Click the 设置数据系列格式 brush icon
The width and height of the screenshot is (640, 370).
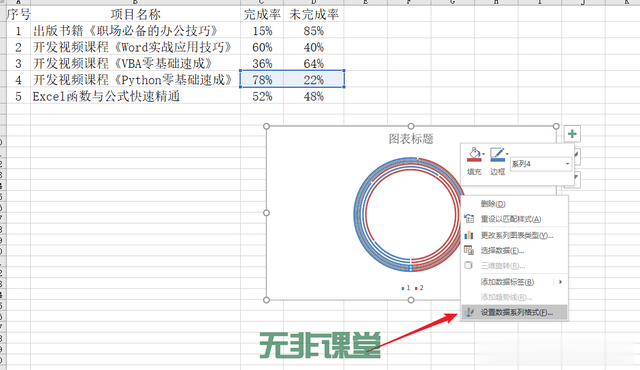(469, 312)
